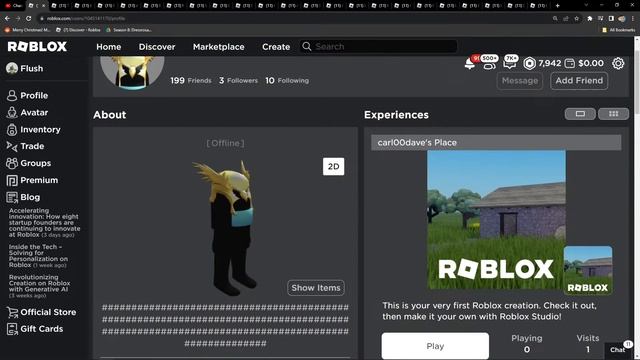Screen dimensions: 640x360
Task: Click the profile avatar headshot
Action: (x=132, y=73)
